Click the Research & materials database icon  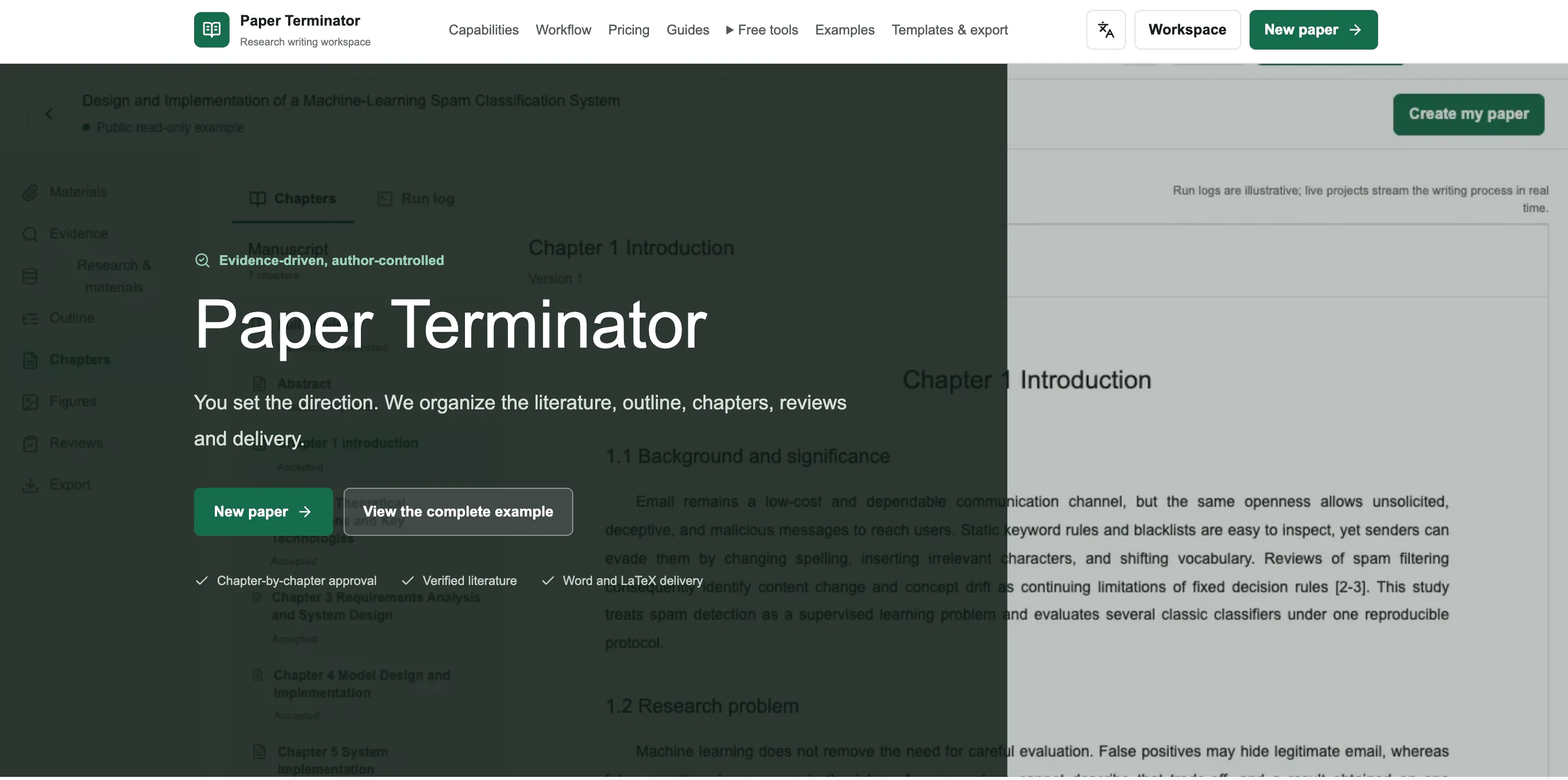coord(30,276)
